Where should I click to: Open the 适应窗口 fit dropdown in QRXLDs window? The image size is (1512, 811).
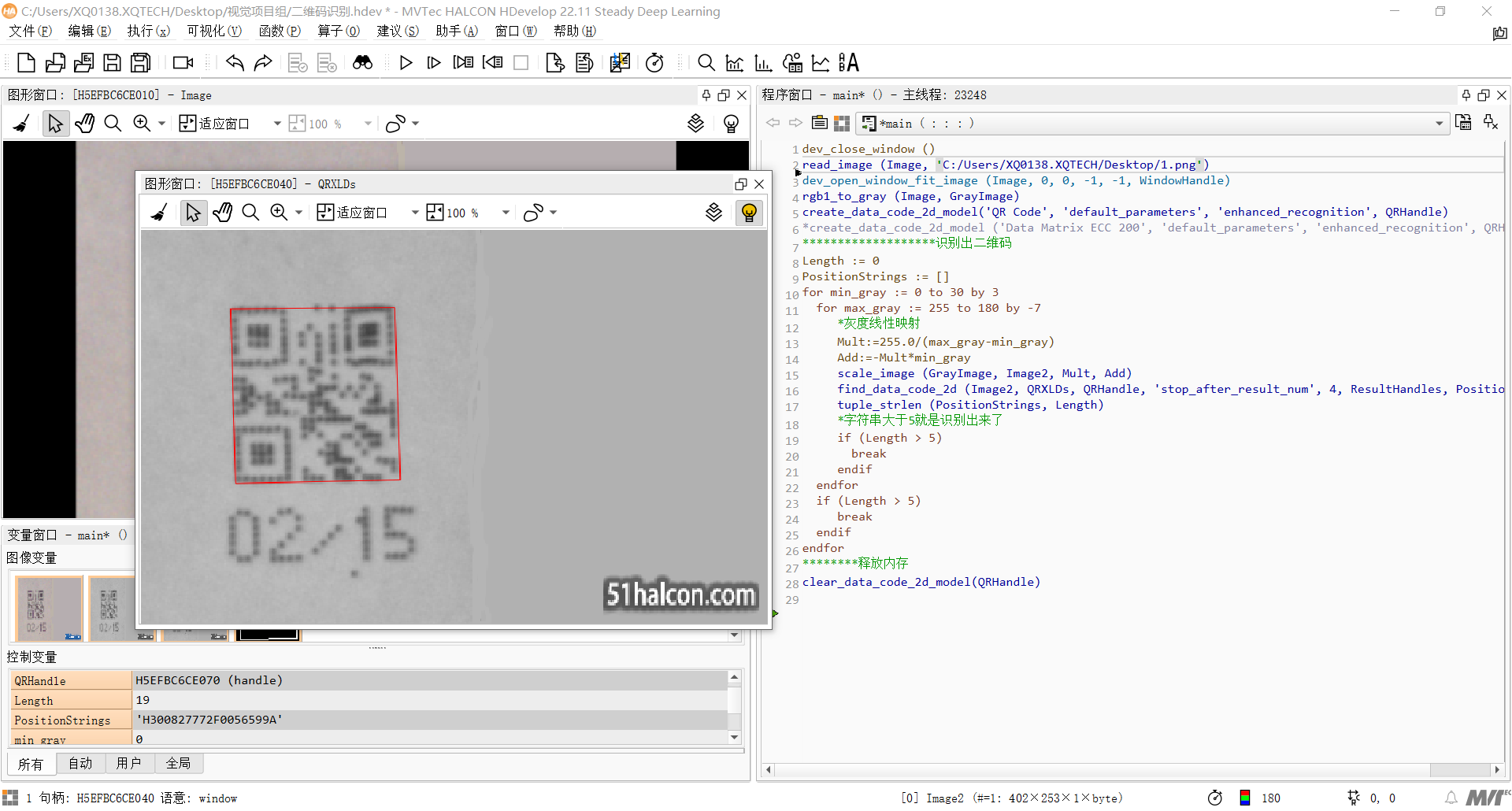415,213
